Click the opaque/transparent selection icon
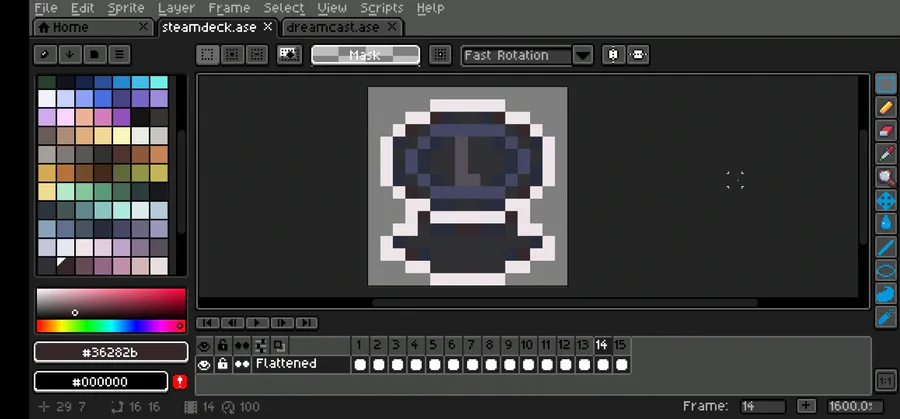Viewport: 900px width, 419px height. [289, 55]
